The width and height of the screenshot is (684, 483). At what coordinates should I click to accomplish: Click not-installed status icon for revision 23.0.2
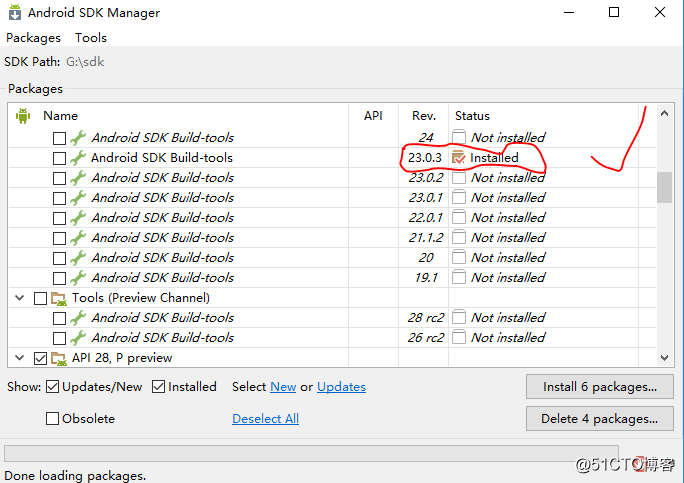459,177
